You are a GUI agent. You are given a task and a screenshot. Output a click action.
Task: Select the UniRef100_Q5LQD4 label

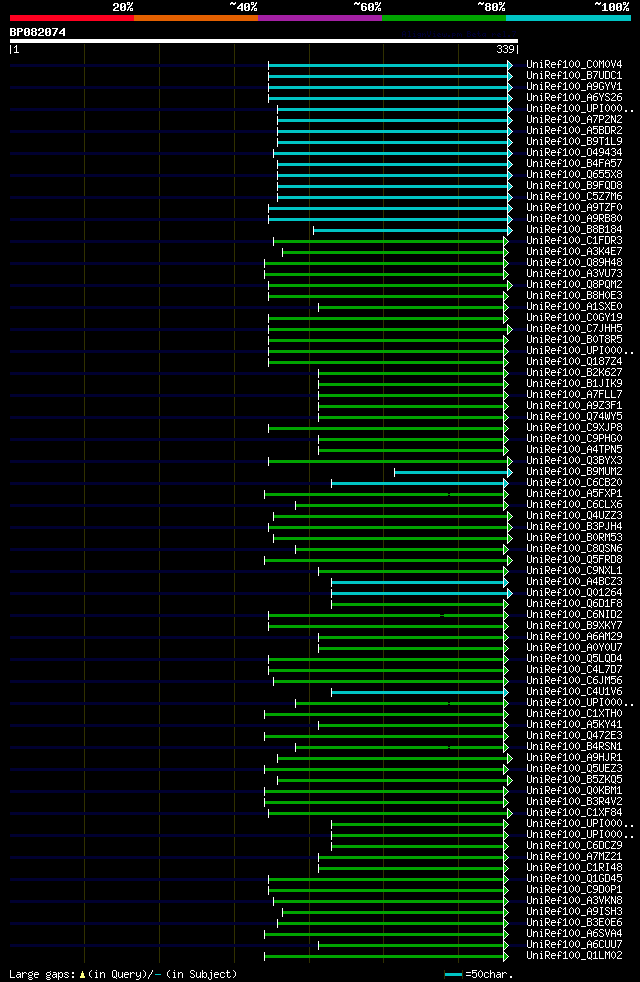click(x=574, y=659)
